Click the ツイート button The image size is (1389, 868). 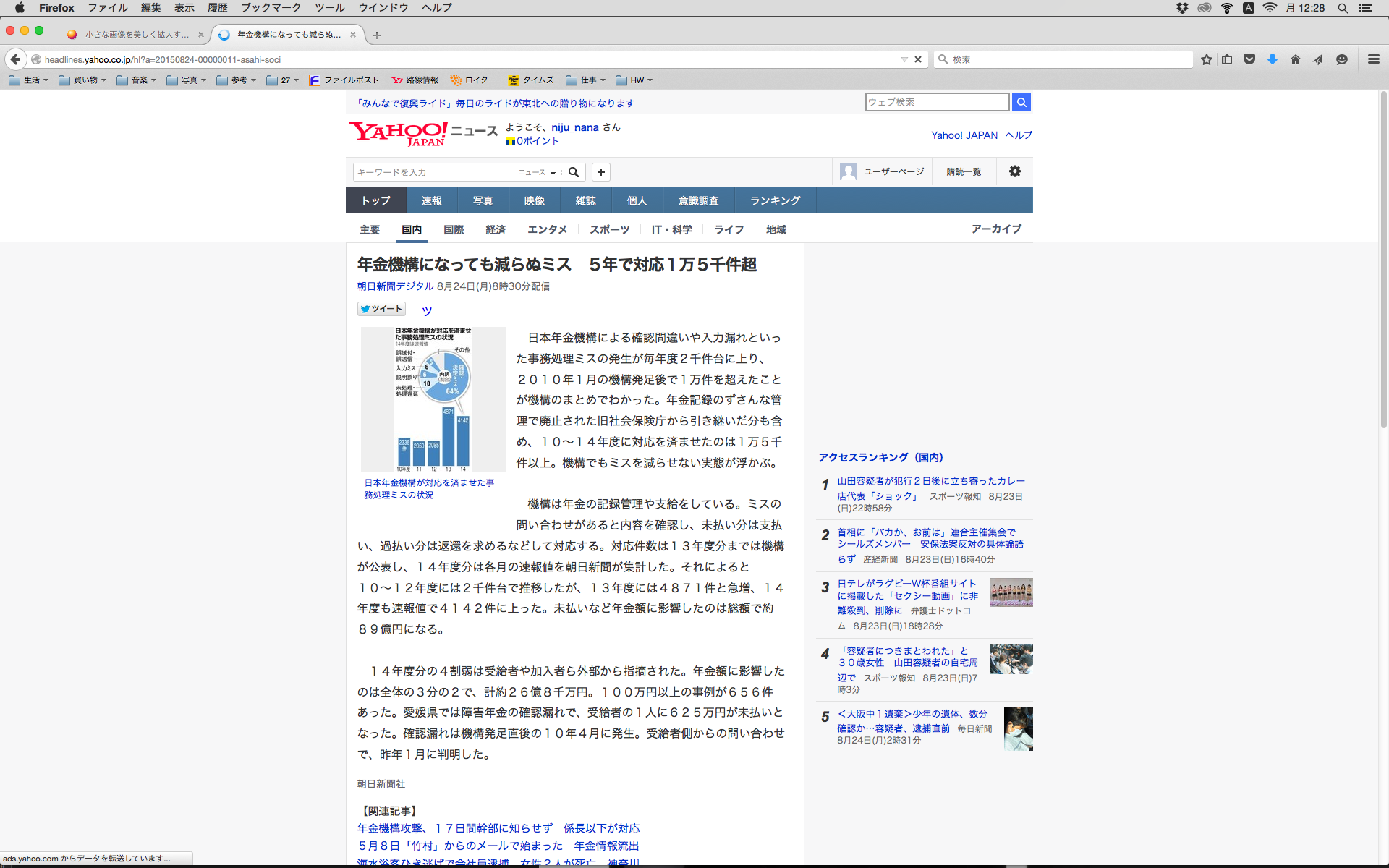click(381, 309)
